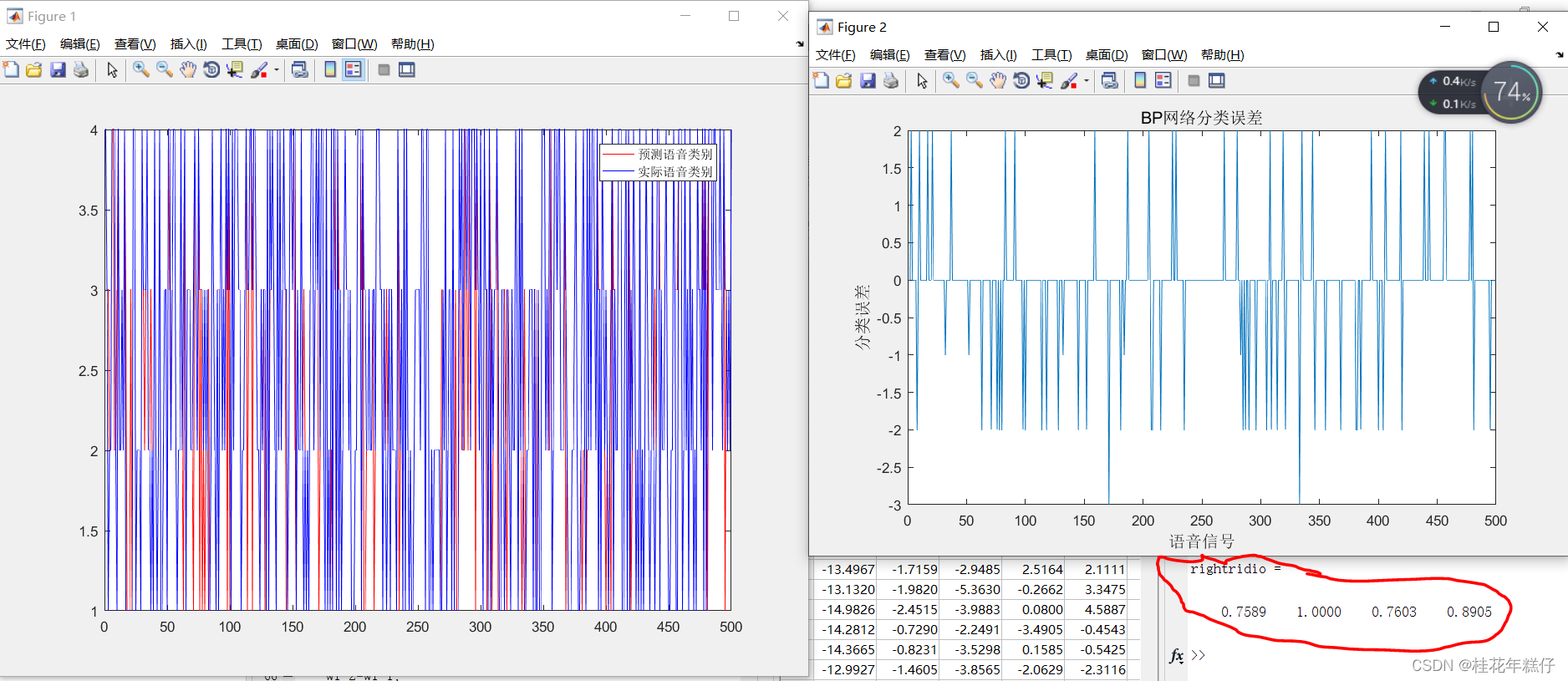The height and width of the screenshot is (681, 1568).
Task: Insert Colorbar icon in Figure 2
Action: 1140,80
